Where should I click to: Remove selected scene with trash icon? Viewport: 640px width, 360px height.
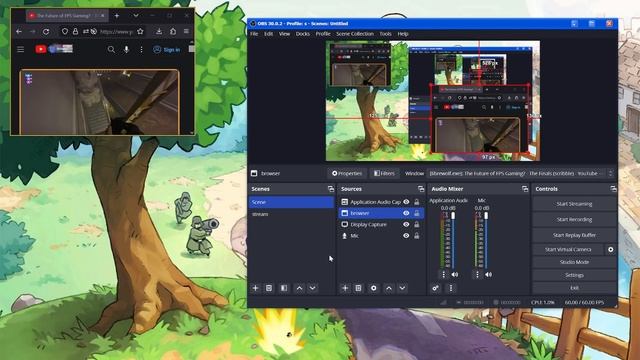click(269, 288)
